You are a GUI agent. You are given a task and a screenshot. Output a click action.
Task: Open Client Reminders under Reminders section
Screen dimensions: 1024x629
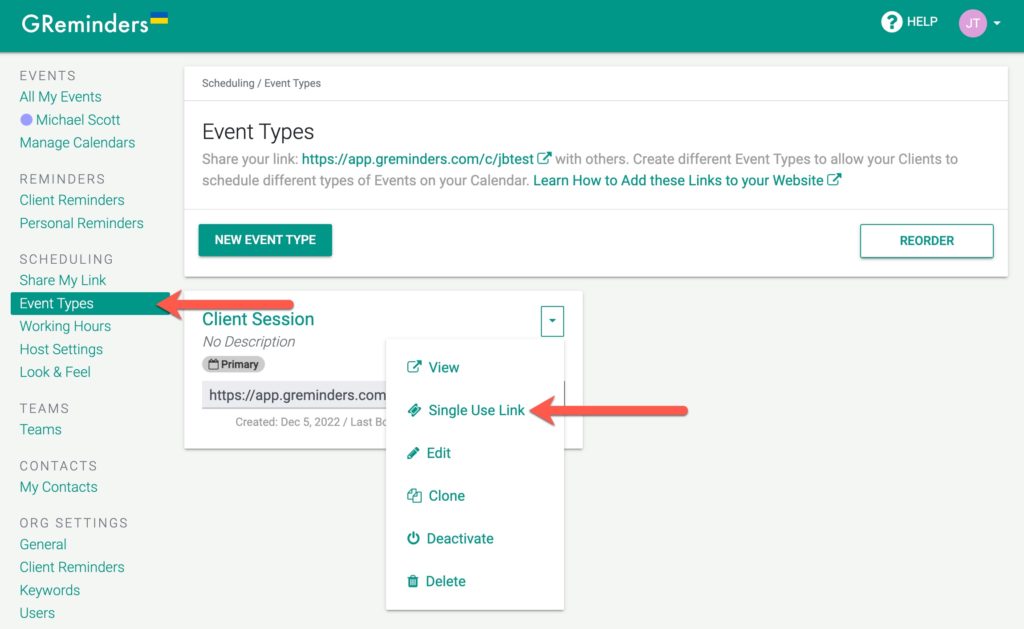pos(72,200)
